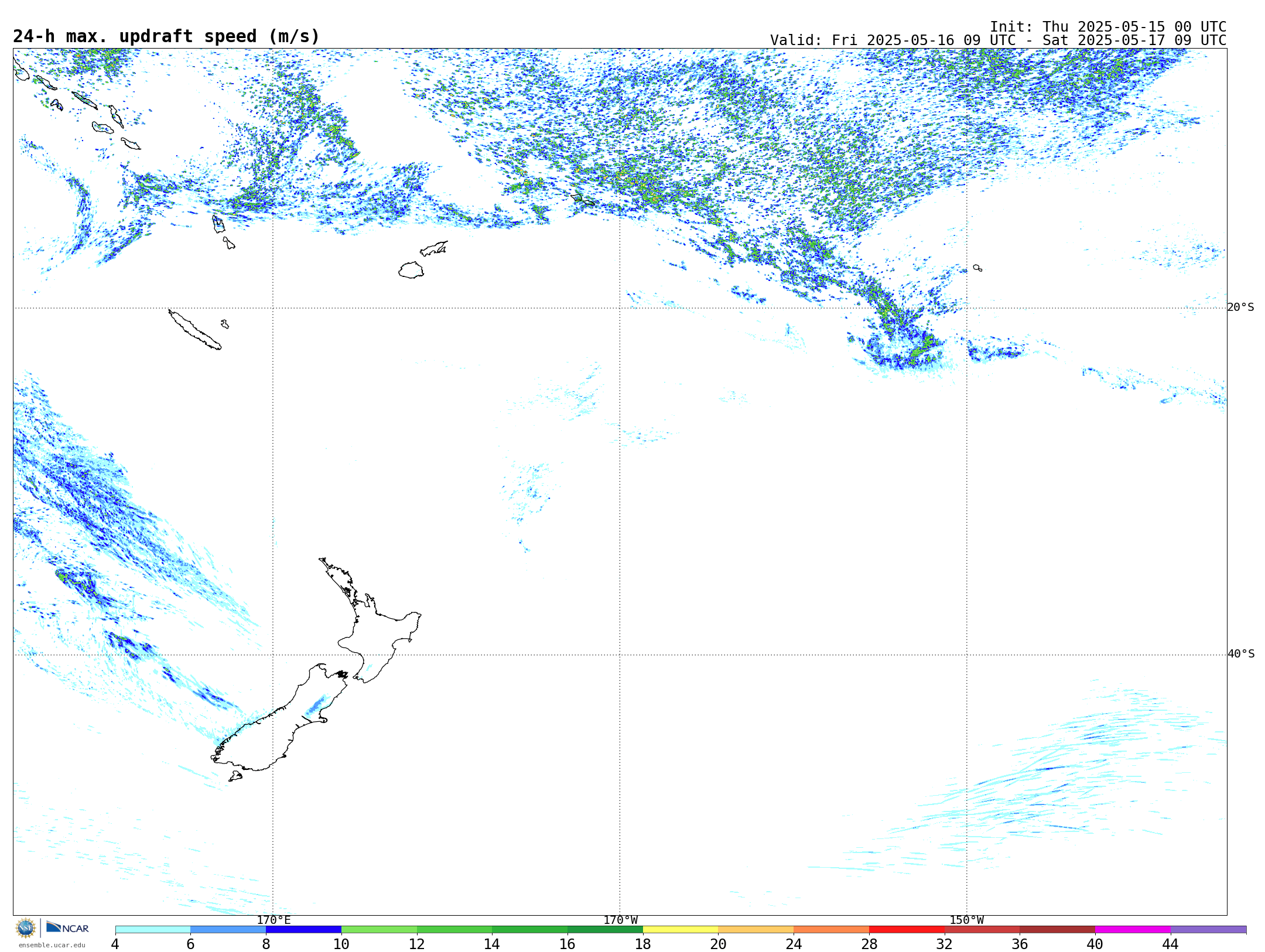Click the colorbar tick label 44
This screenshot has height=952, width=1265.
(x=1171, y=944)
